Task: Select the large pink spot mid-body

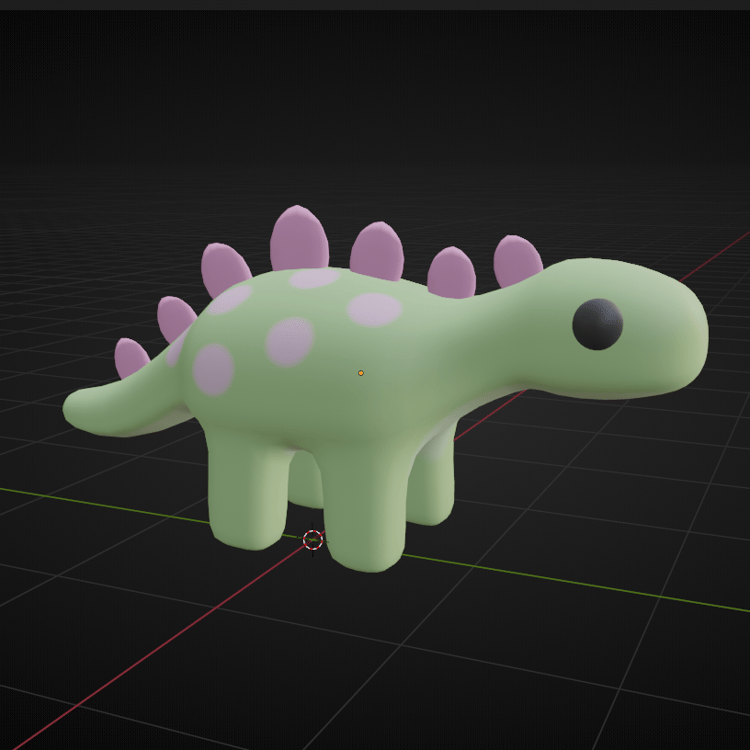Action: tap(289, 342)
